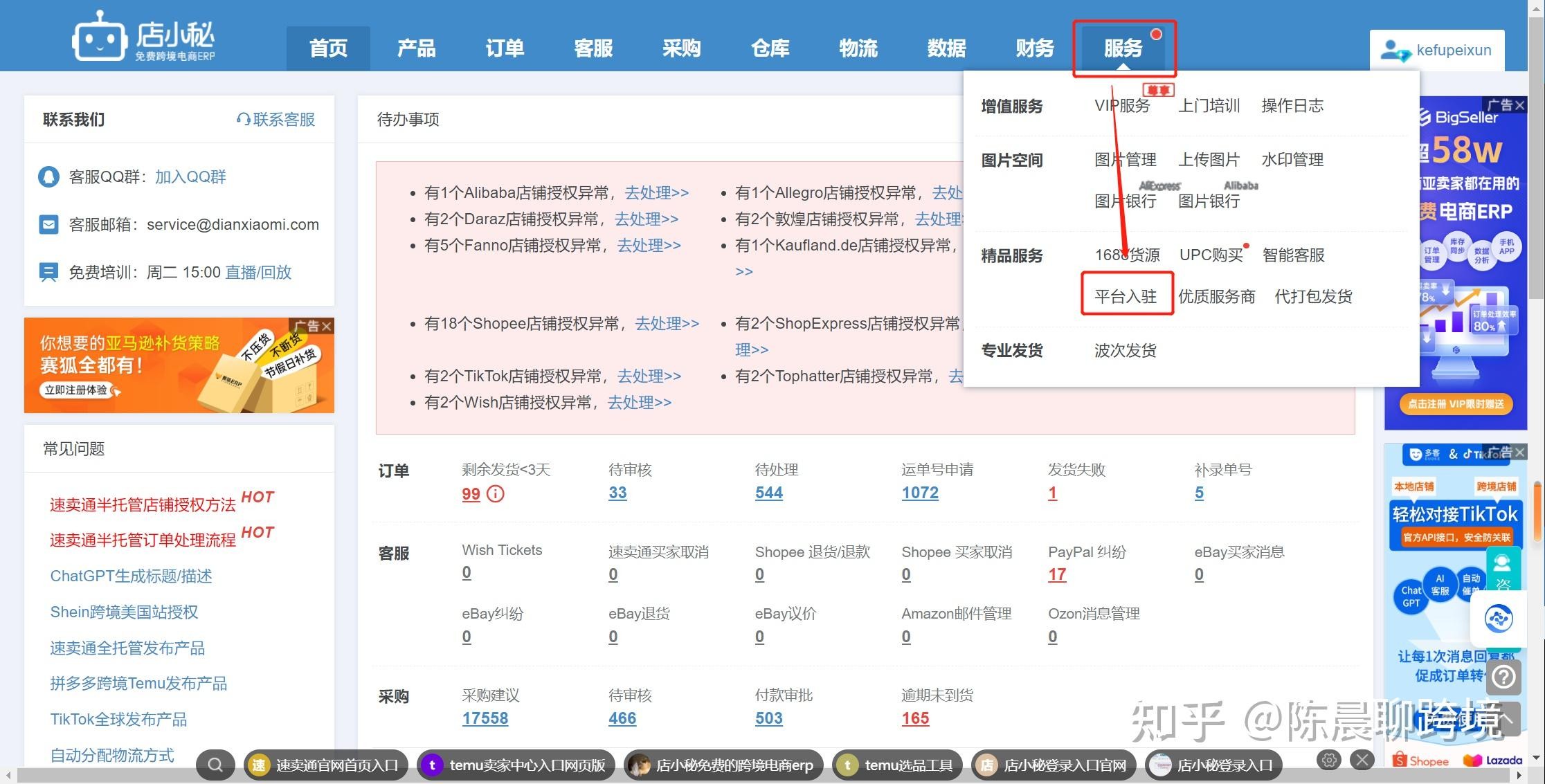This screenshot has width=1545, height=784.
Task: Open Alibaba 图片银行 entry
Action: click(1209, 201)
